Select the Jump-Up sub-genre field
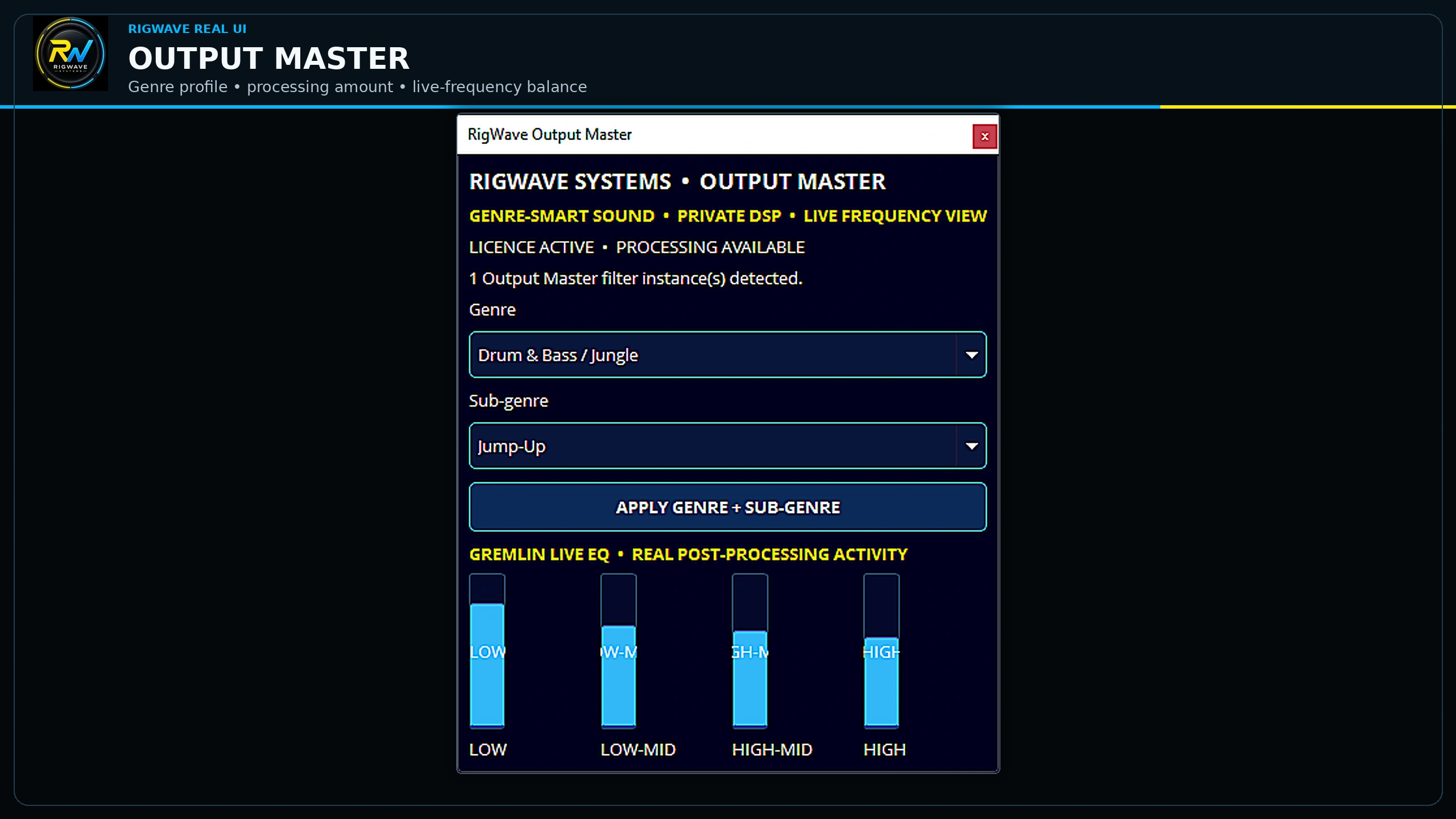Viewport: 1456px width, 819px height. pos(727,446)
